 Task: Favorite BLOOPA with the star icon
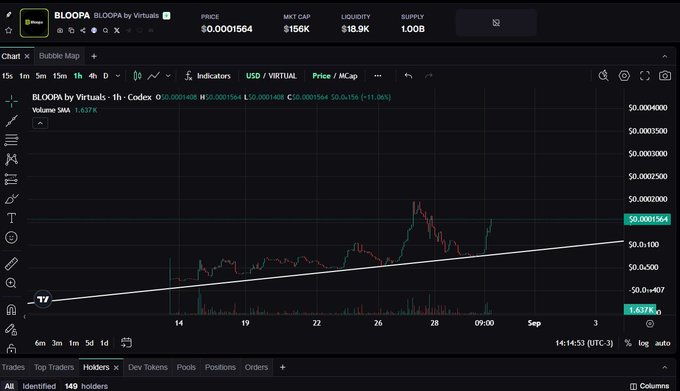(8, 30)
